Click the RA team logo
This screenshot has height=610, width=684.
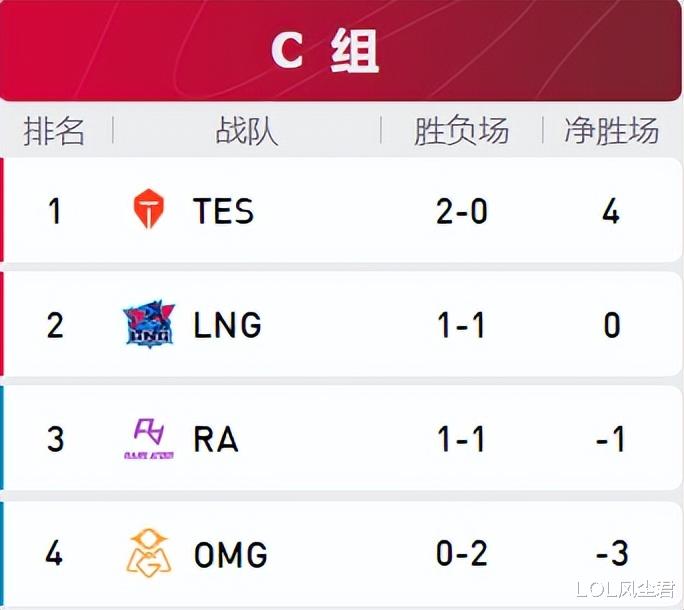149,439
